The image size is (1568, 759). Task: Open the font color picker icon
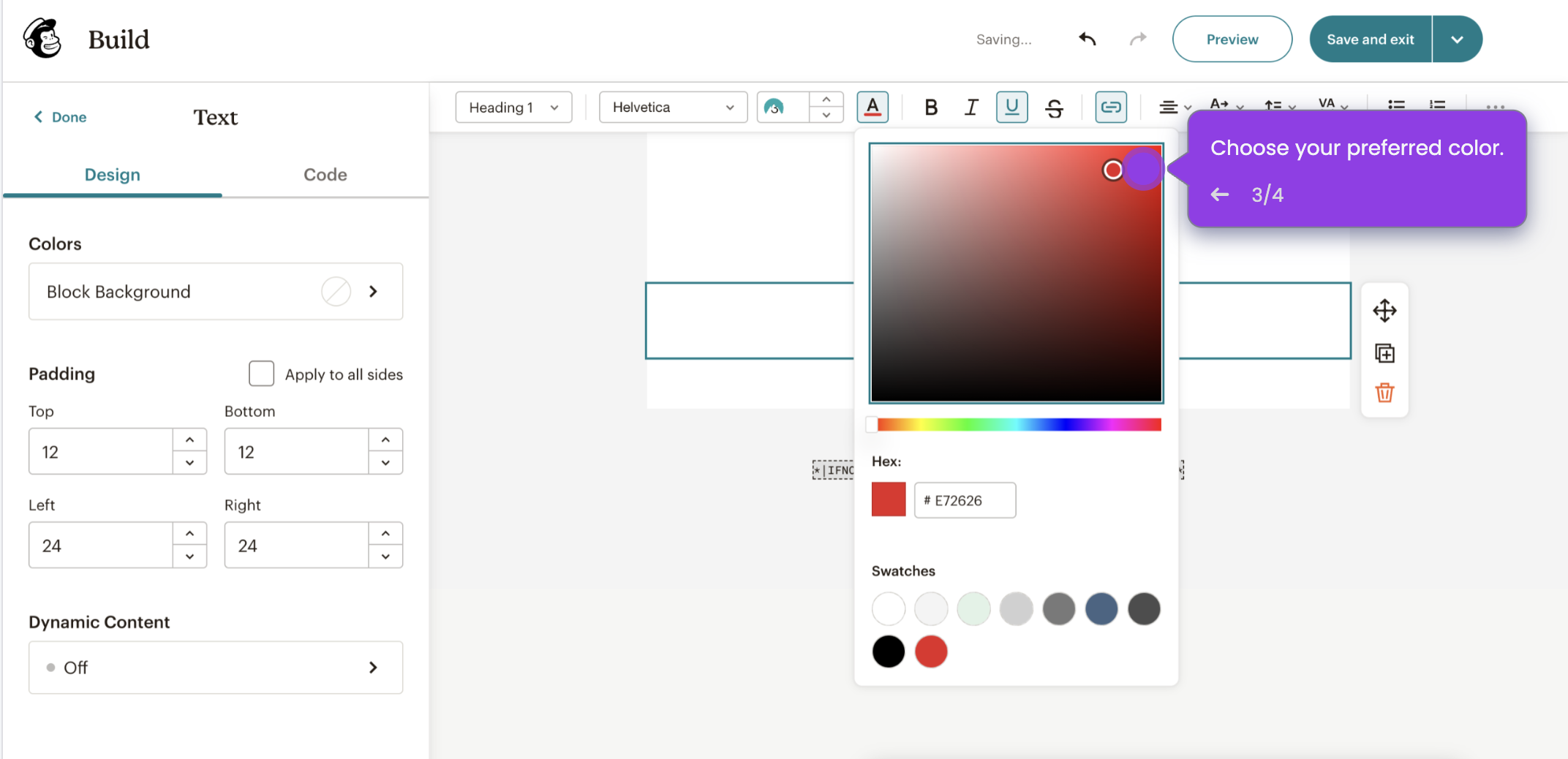(872, 107)
